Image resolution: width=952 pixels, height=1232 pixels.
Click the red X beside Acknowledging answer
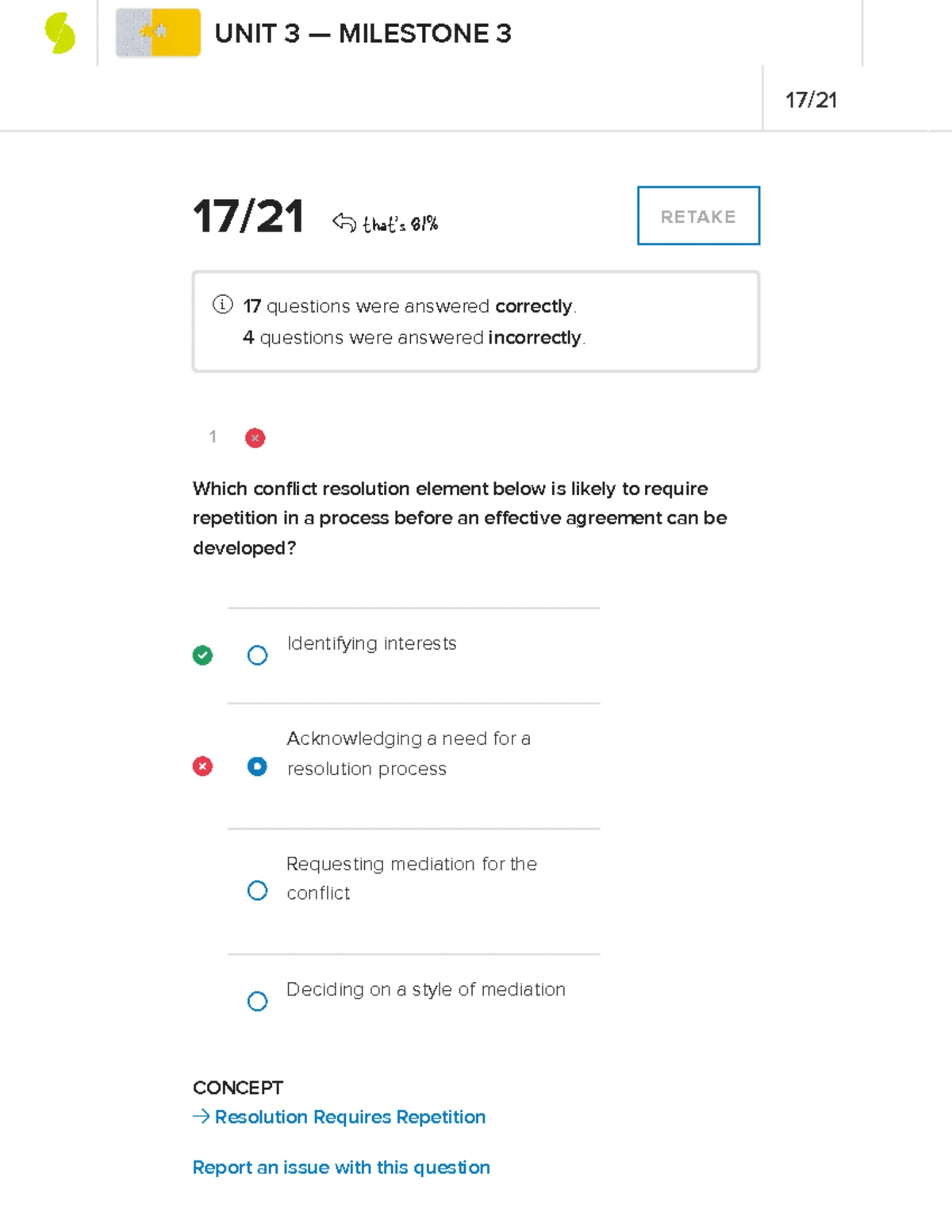click(x=202, y=766)
